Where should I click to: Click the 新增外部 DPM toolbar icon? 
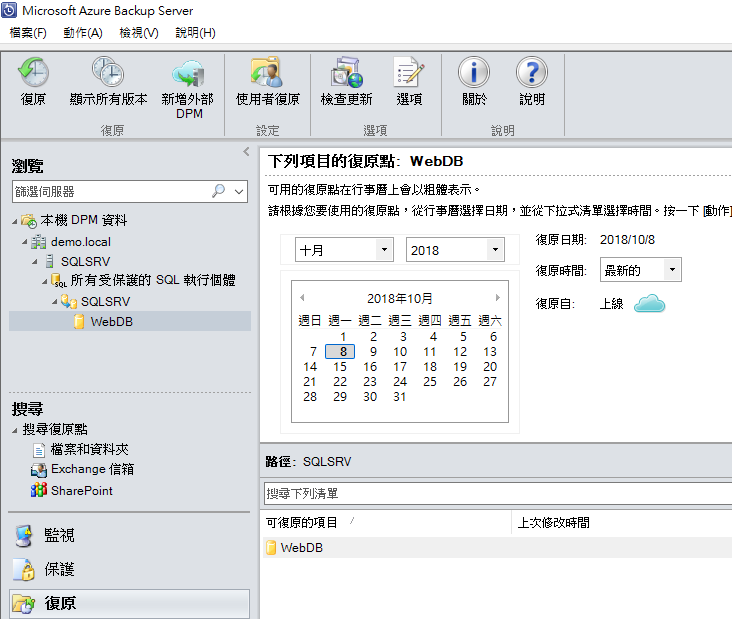tap(189, 73)
